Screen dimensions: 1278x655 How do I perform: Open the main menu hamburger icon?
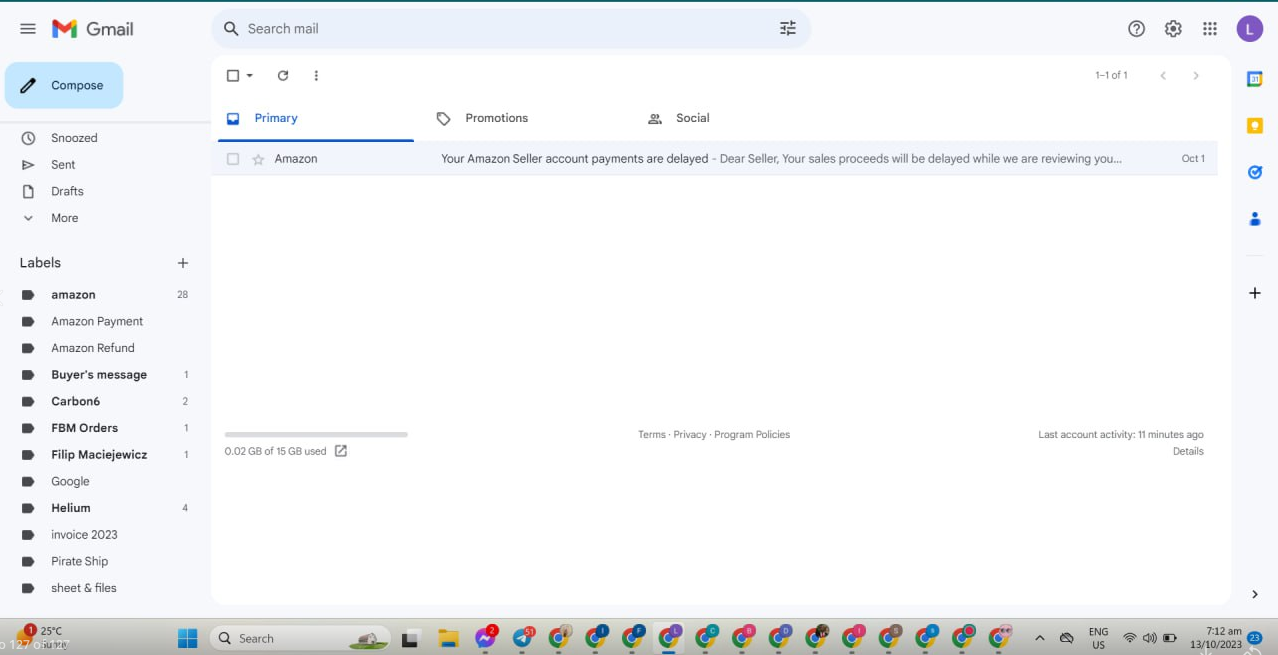[28, 29]
